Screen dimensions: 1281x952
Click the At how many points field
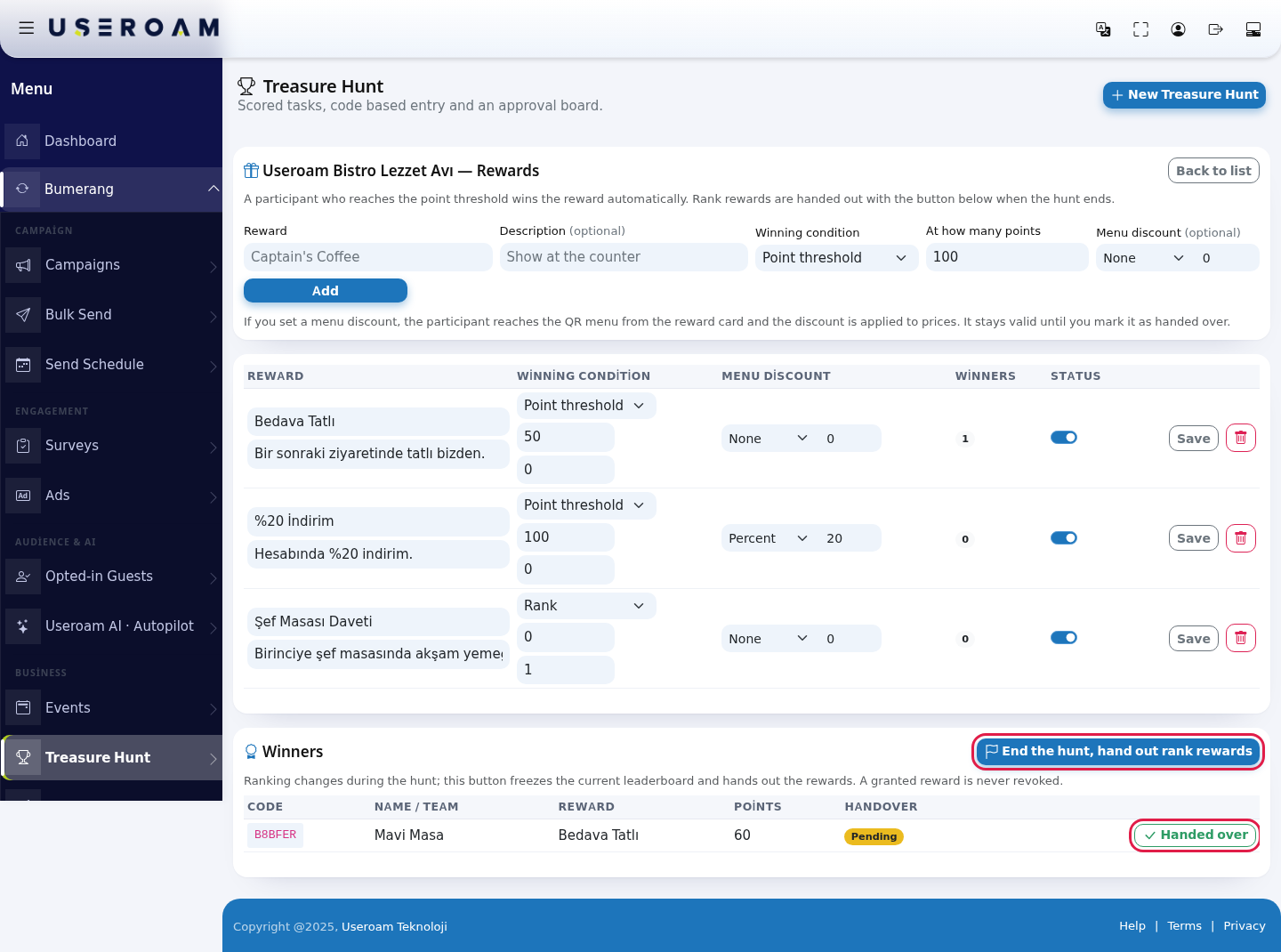[x=1007, y=257]
